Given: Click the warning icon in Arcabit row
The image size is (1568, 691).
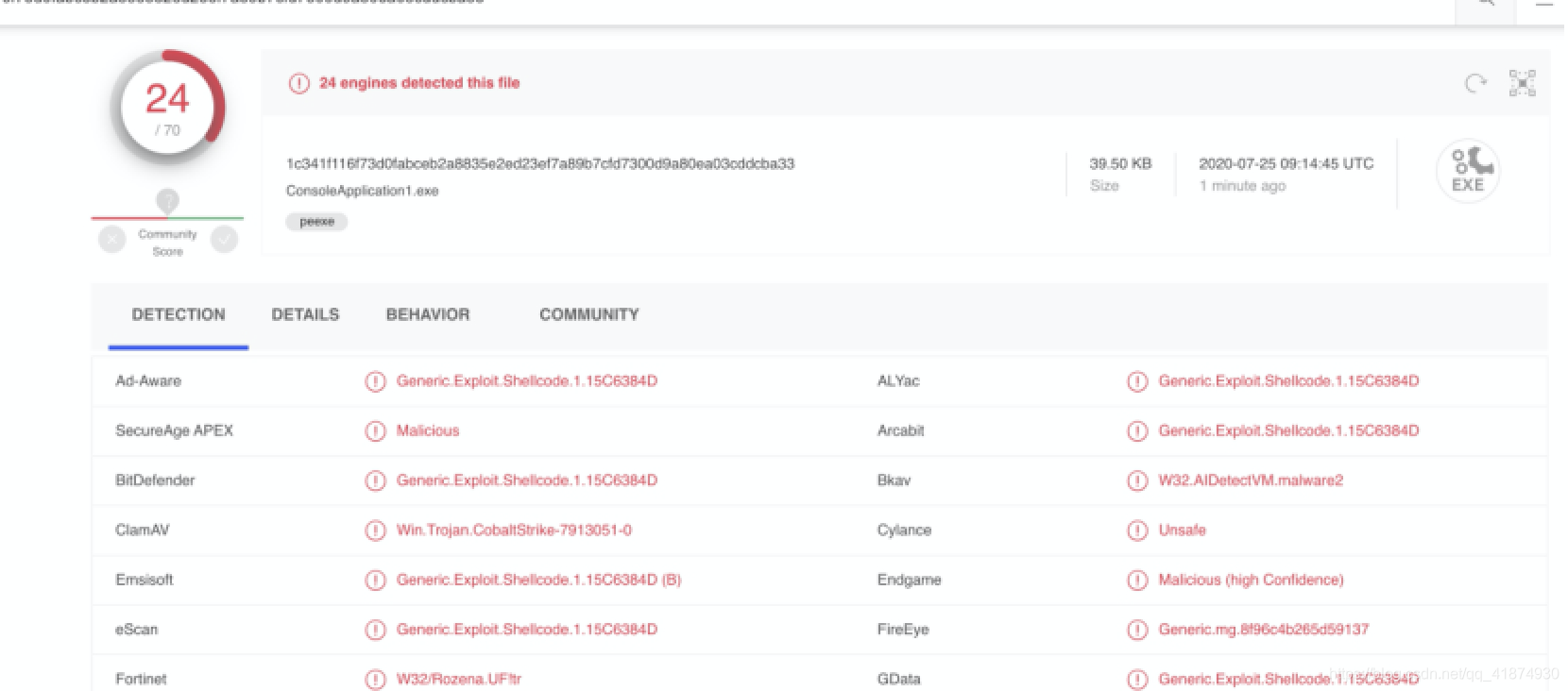Looking at the screenshot, I should (1137, 431).
